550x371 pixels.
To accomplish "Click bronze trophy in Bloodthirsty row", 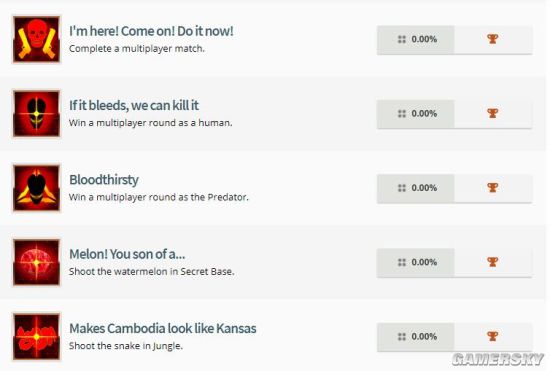I will point(492,187).
